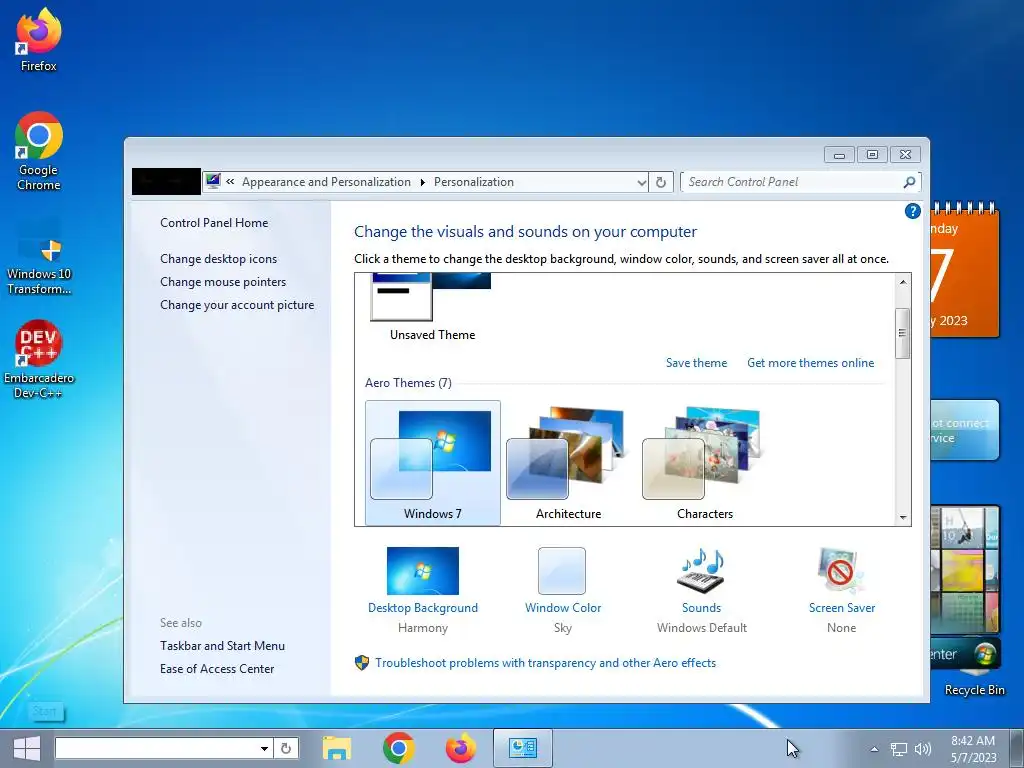Open Taskbar and Start Menu
Image resolution: width=1024 pixels, height=768 pixels.
point(223,646)
